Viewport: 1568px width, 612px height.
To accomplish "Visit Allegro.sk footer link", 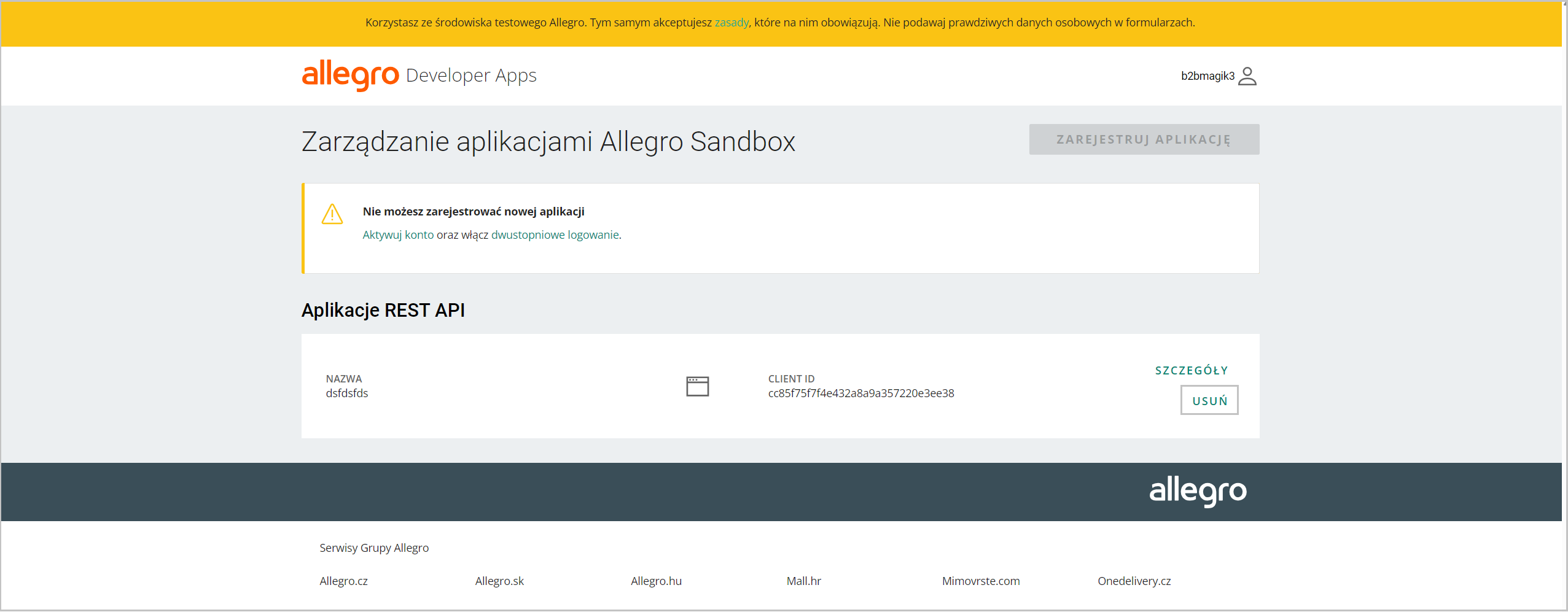I will (499, 581).
